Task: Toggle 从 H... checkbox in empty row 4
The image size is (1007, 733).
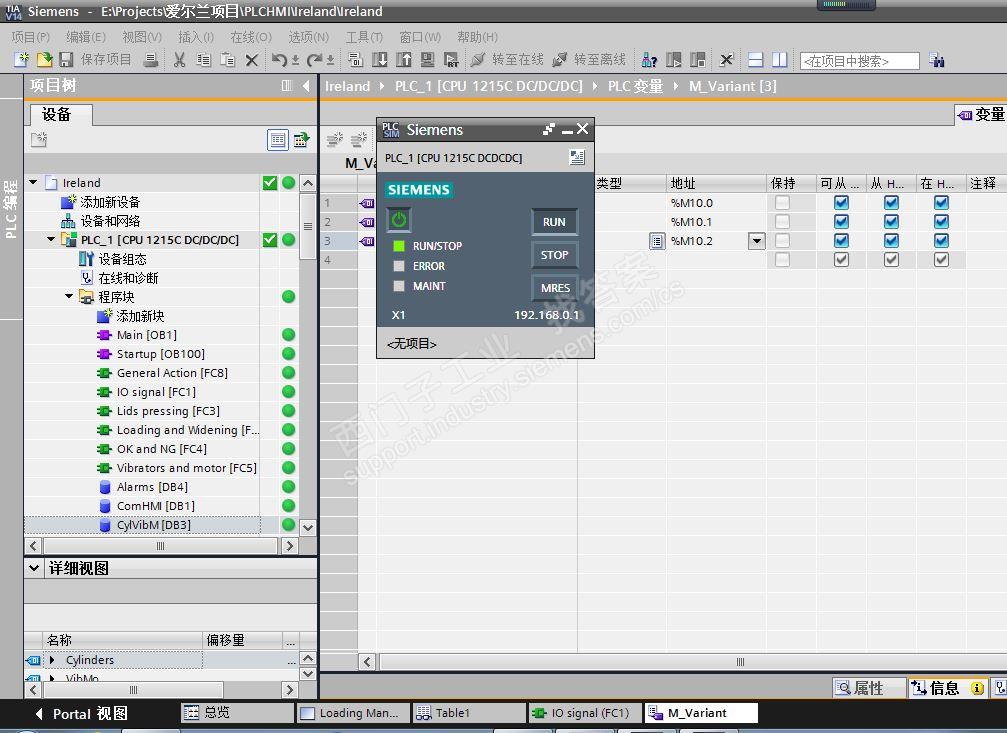Action: [x=891, y=260]
